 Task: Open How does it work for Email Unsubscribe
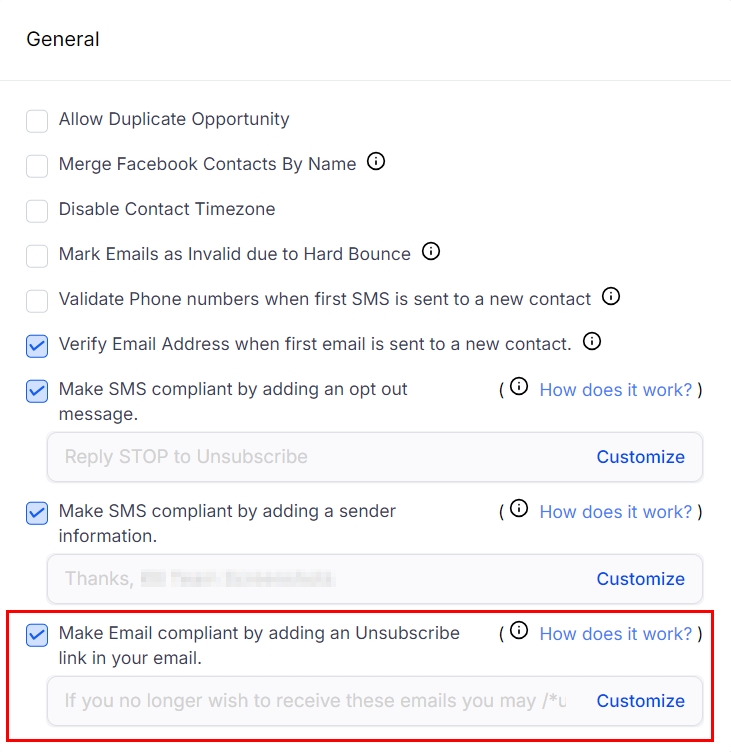click(615, 633)
